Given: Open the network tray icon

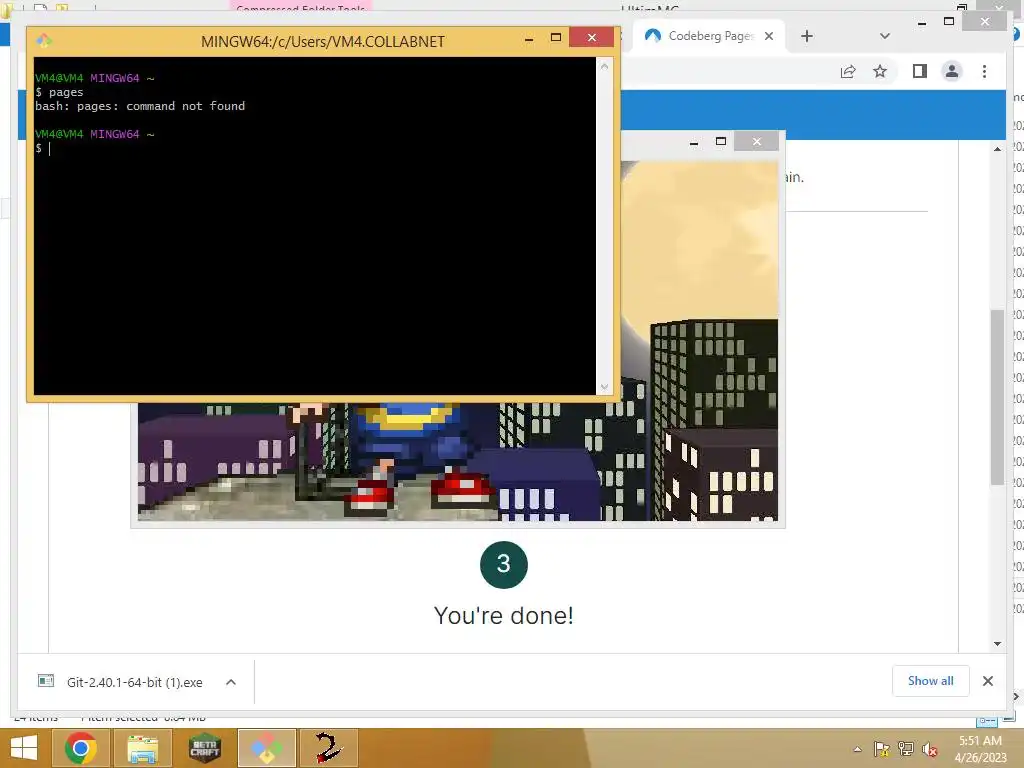Looking at the screenshot, I should pos(906,749).
